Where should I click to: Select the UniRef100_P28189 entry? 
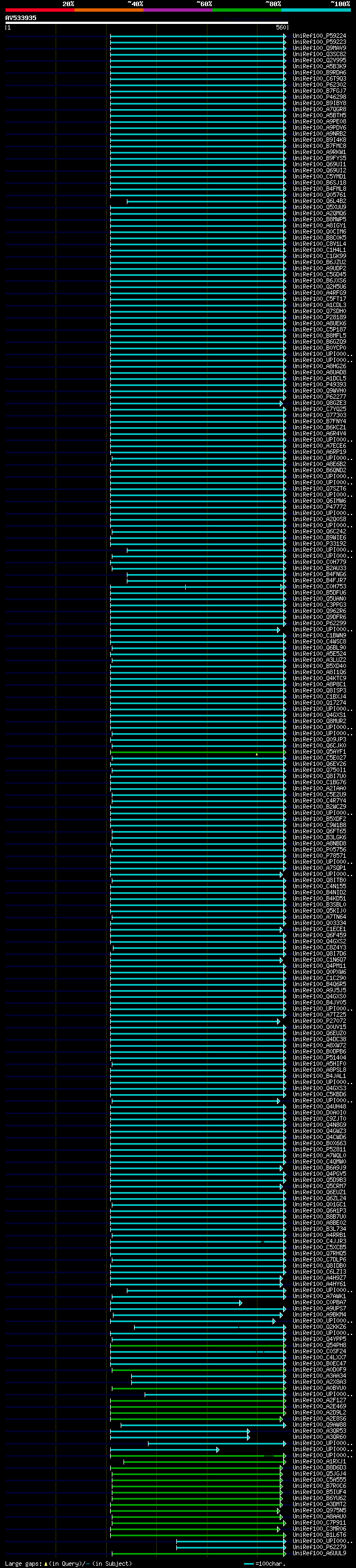[x=319, y=318]
